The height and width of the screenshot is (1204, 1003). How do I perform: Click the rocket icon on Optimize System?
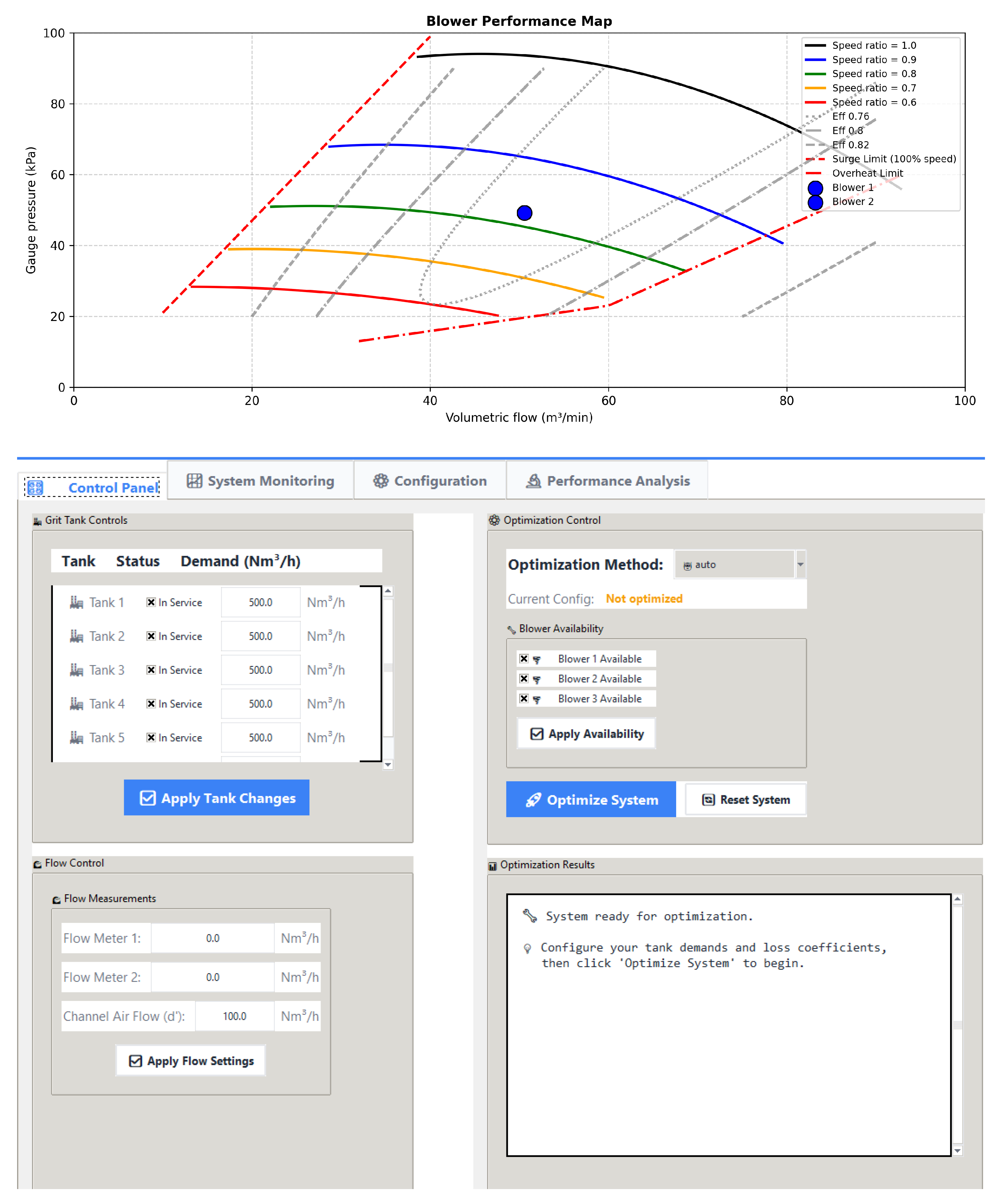pyautogui.click(x=534, y=800)
